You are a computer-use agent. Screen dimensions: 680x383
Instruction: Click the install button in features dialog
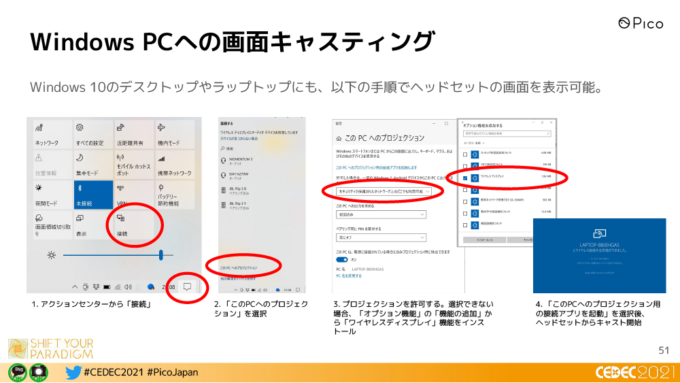pos(484,240)
